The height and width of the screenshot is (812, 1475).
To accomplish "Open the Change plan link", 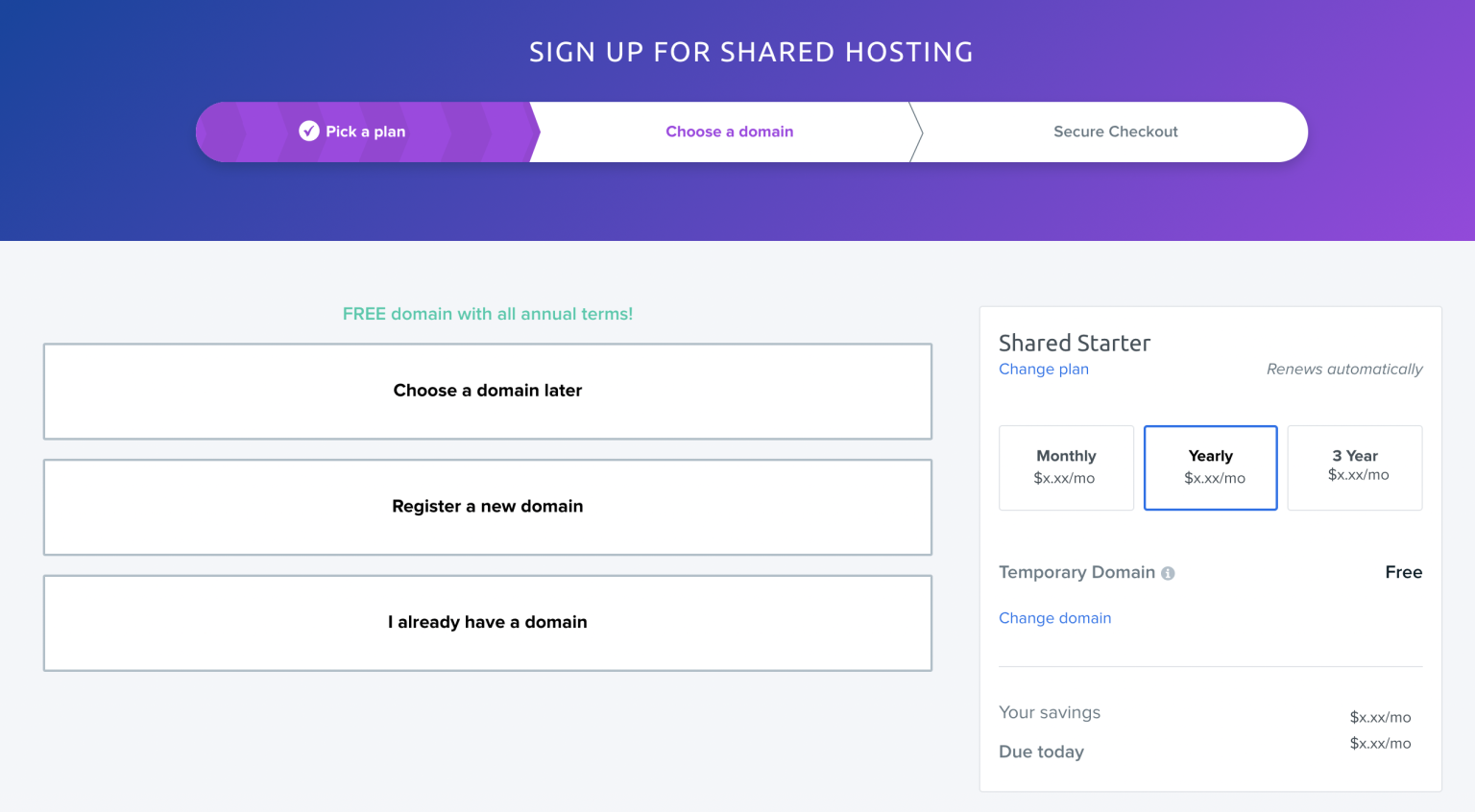I will click(1043, 370).
